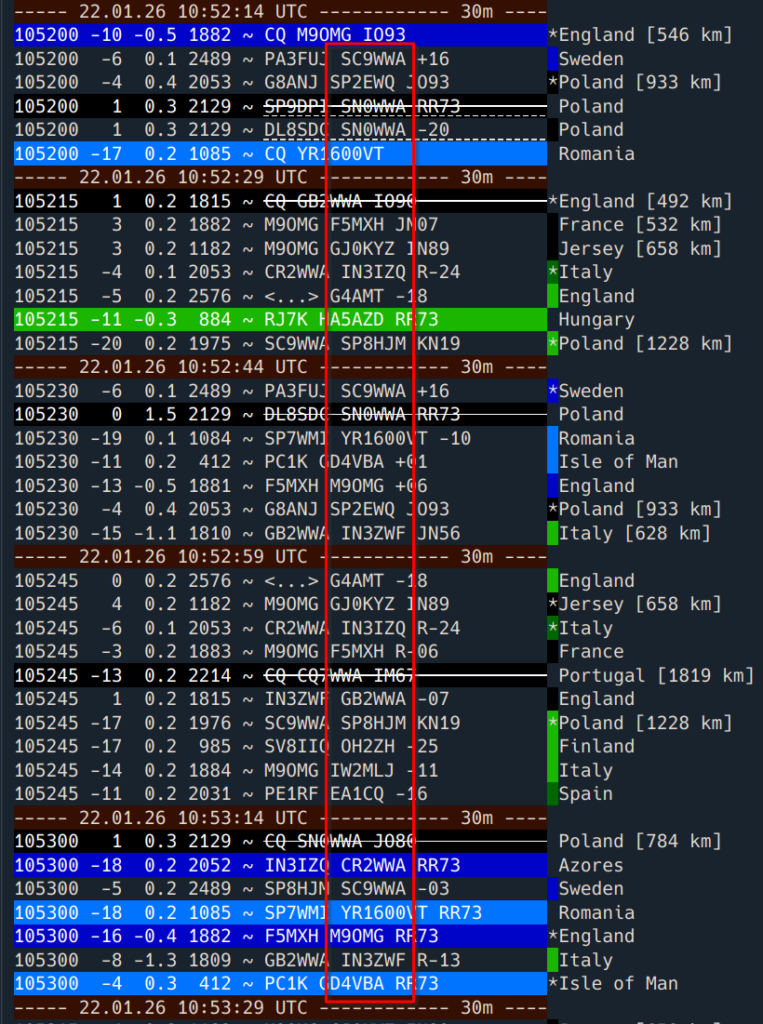Select the IN3IZQ CR2WWA RR73 Azores row

click(x=280, y=865)
